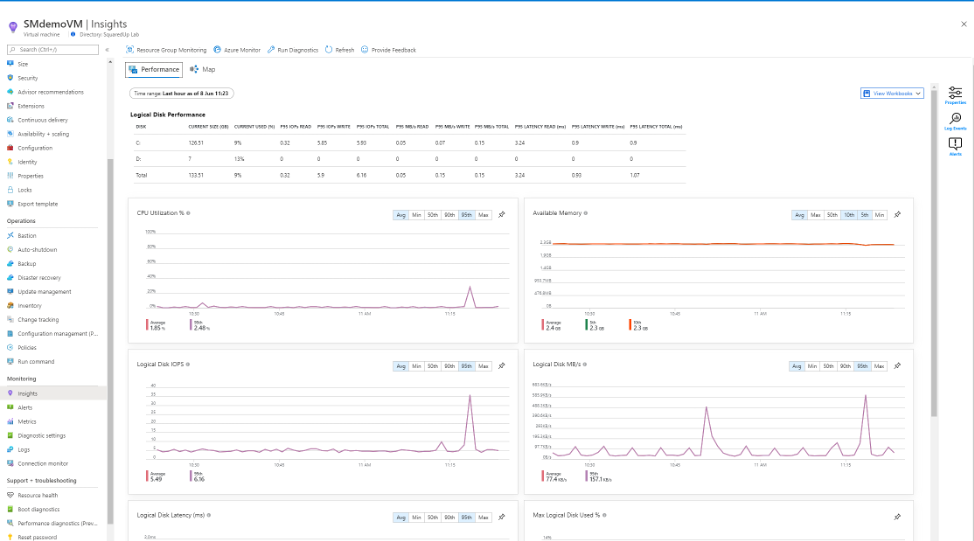This screenshot has width=974, height=541.
Task: Toggle 10th on Available Memory chart
Action: tap(849, 215)
